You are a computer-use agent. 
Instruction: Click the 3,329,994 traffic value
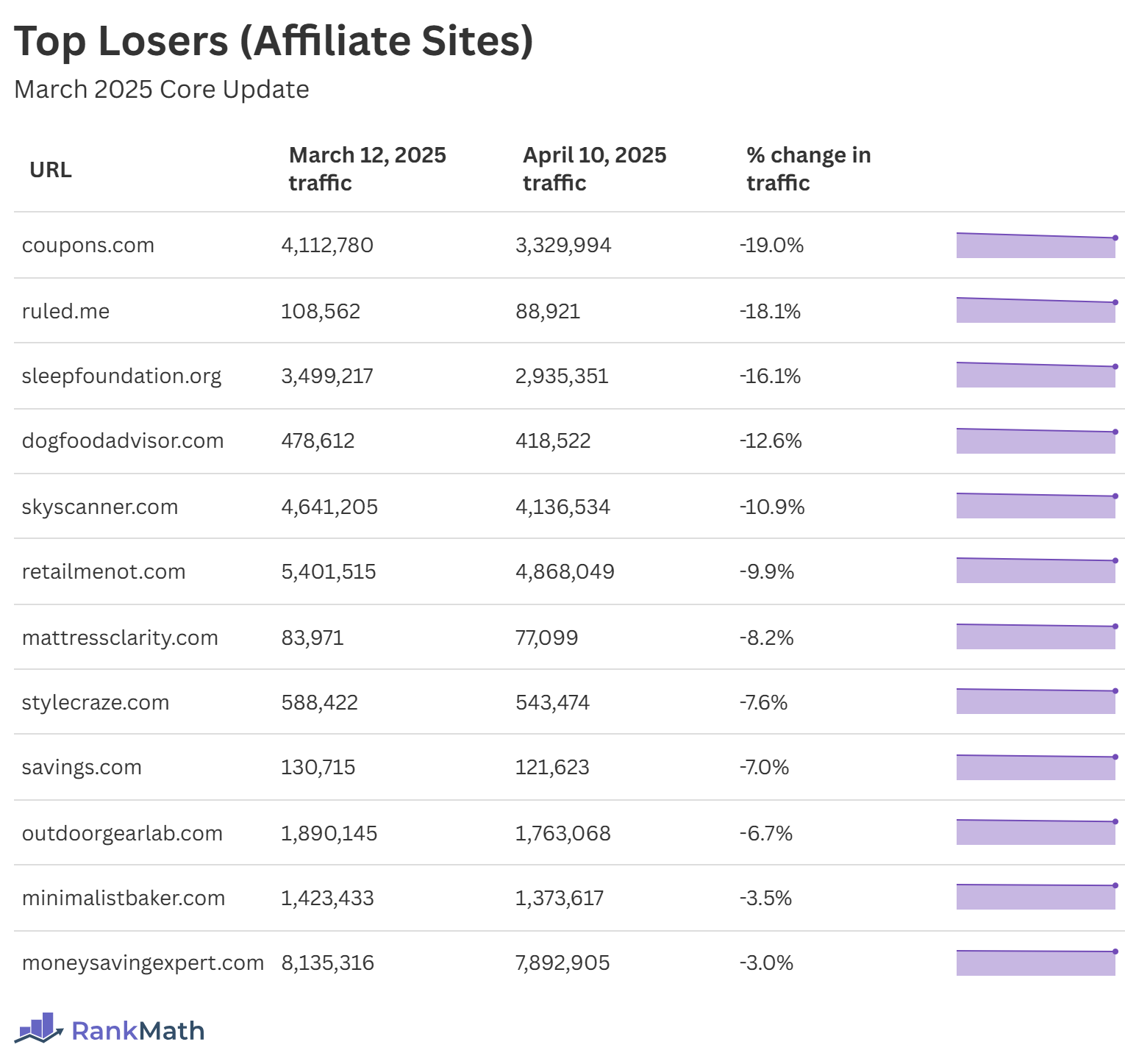[x=563, y=246]
